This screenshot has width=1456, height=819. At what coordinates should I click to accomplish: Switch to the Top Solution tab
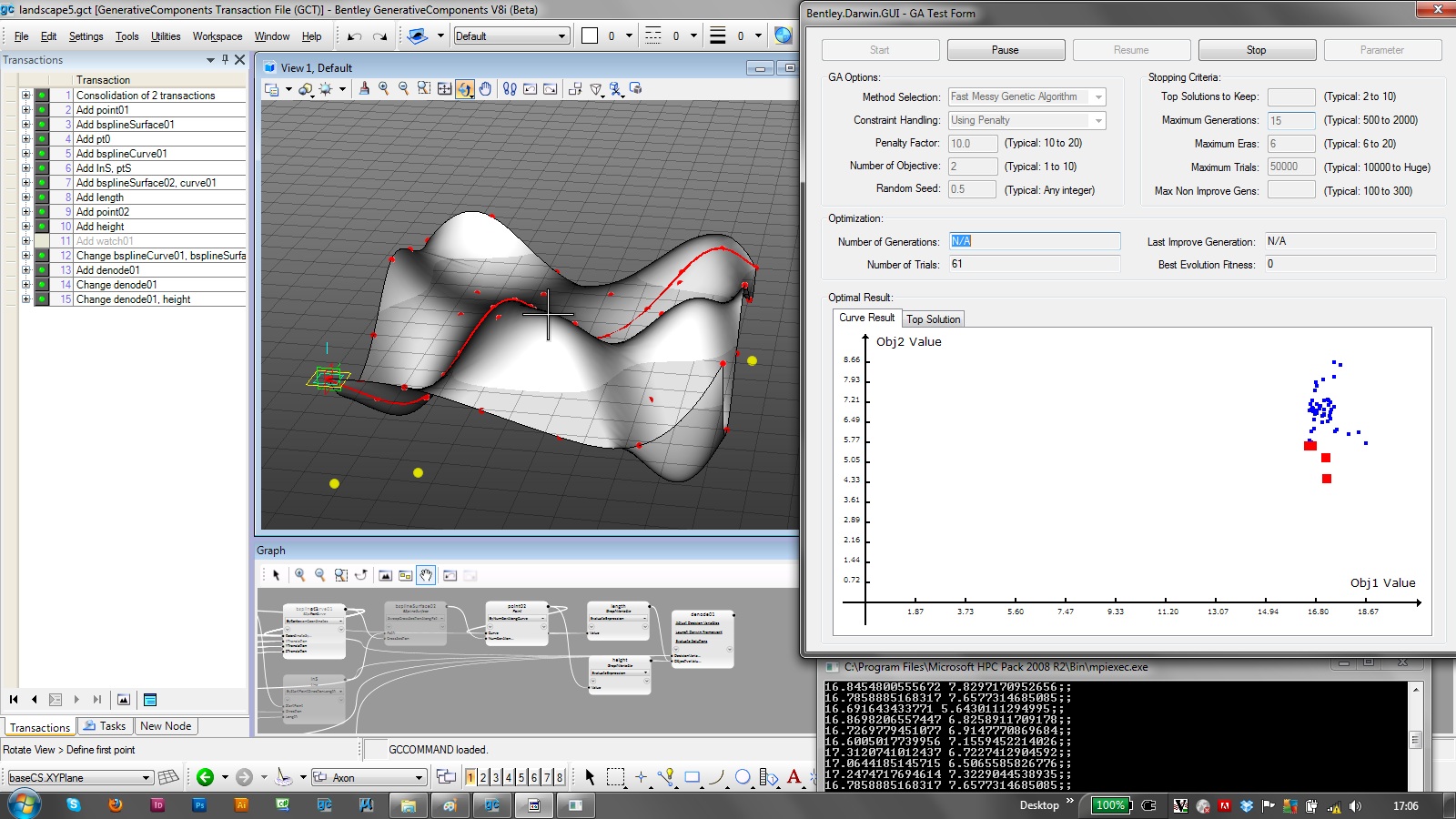tap(933, 319)
